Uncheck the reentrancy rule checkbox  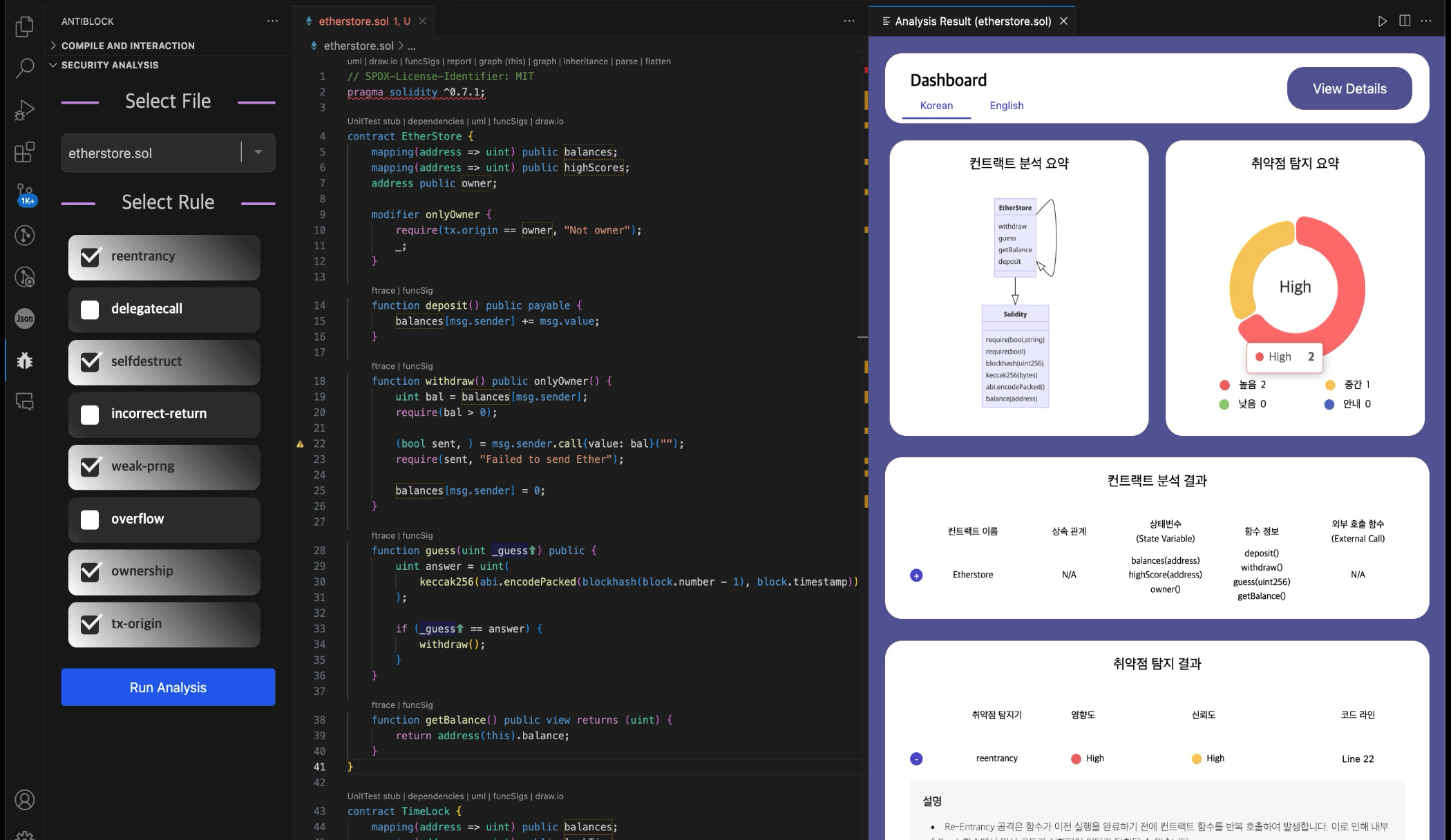pyautogui.click(x=91, y=257)
